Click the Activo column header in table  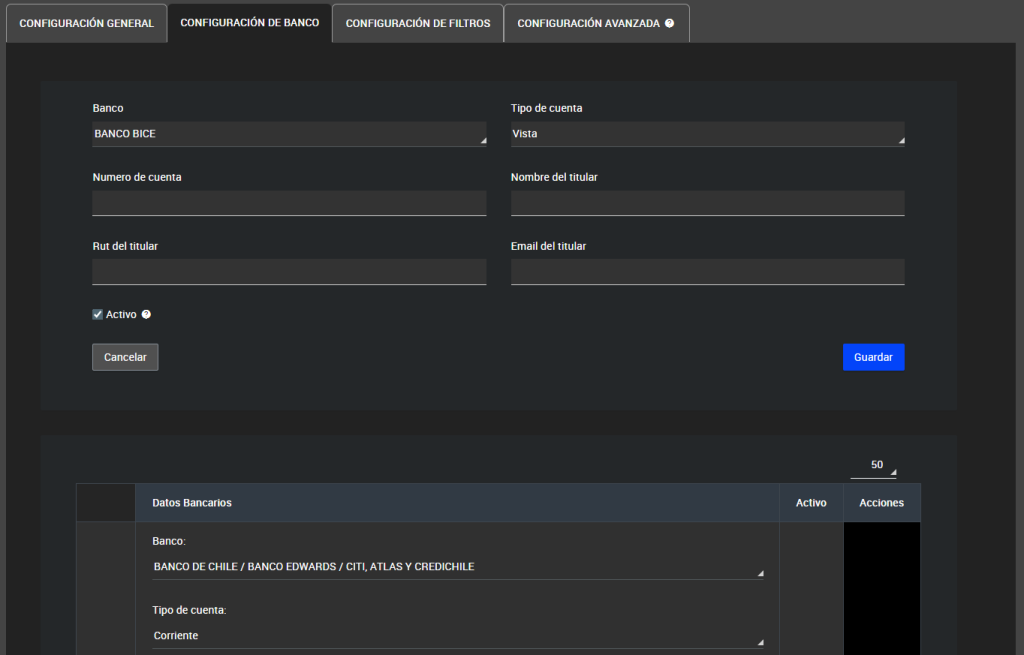811,503
